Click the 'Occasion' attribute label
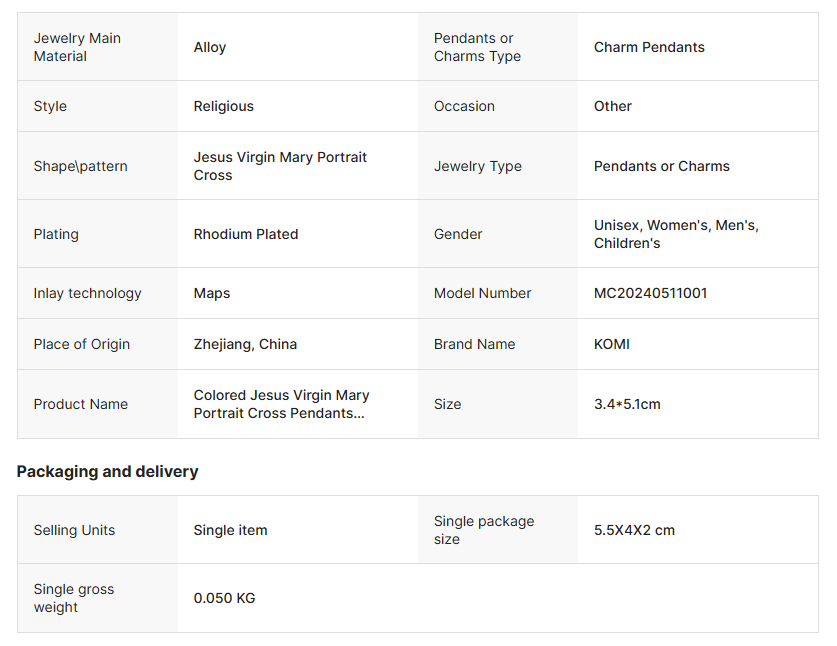The width and height of the screenshot is (837, 646). point(464,106)
